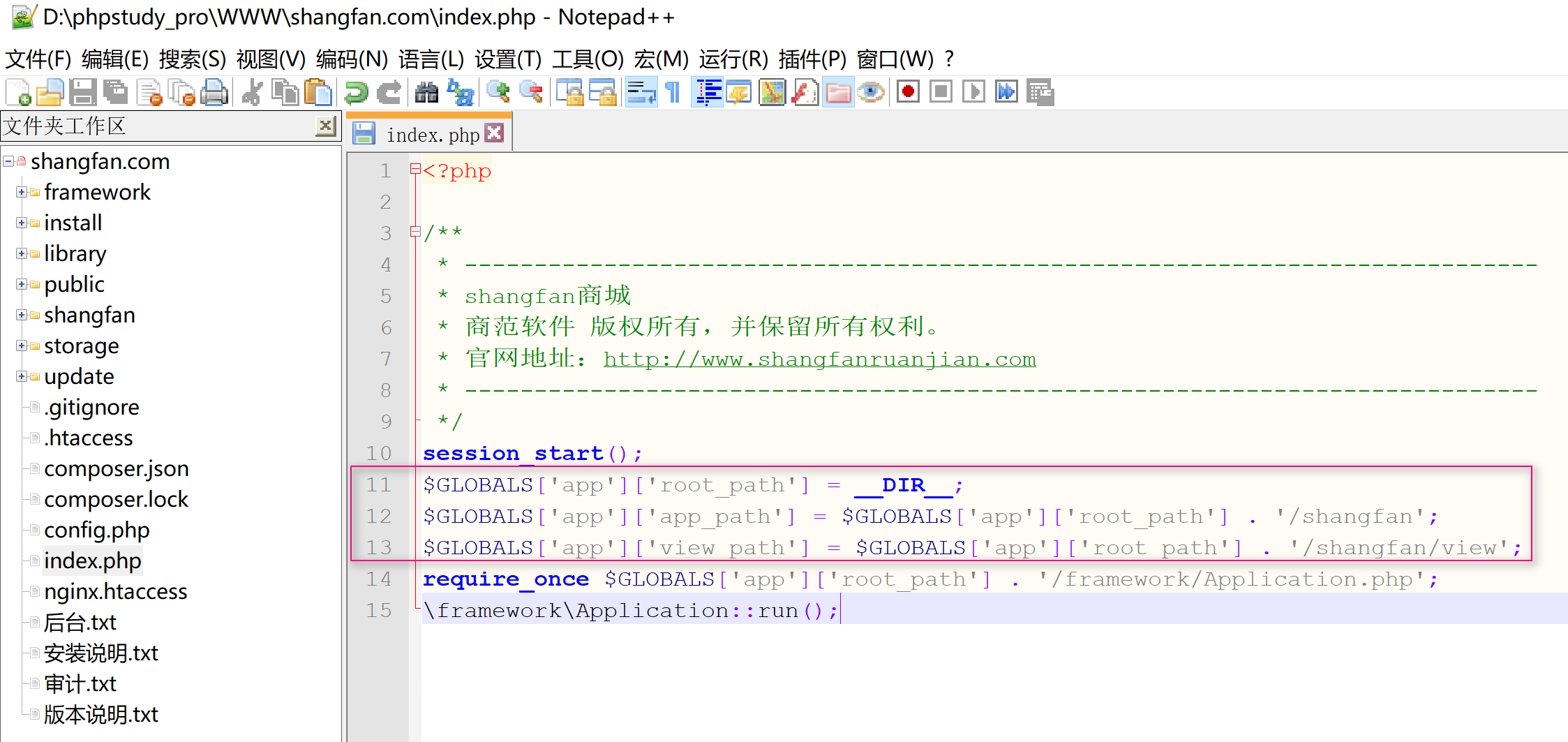Expand the library folder in tree
The image size is (1568, 742).
(x=22, y=253)
